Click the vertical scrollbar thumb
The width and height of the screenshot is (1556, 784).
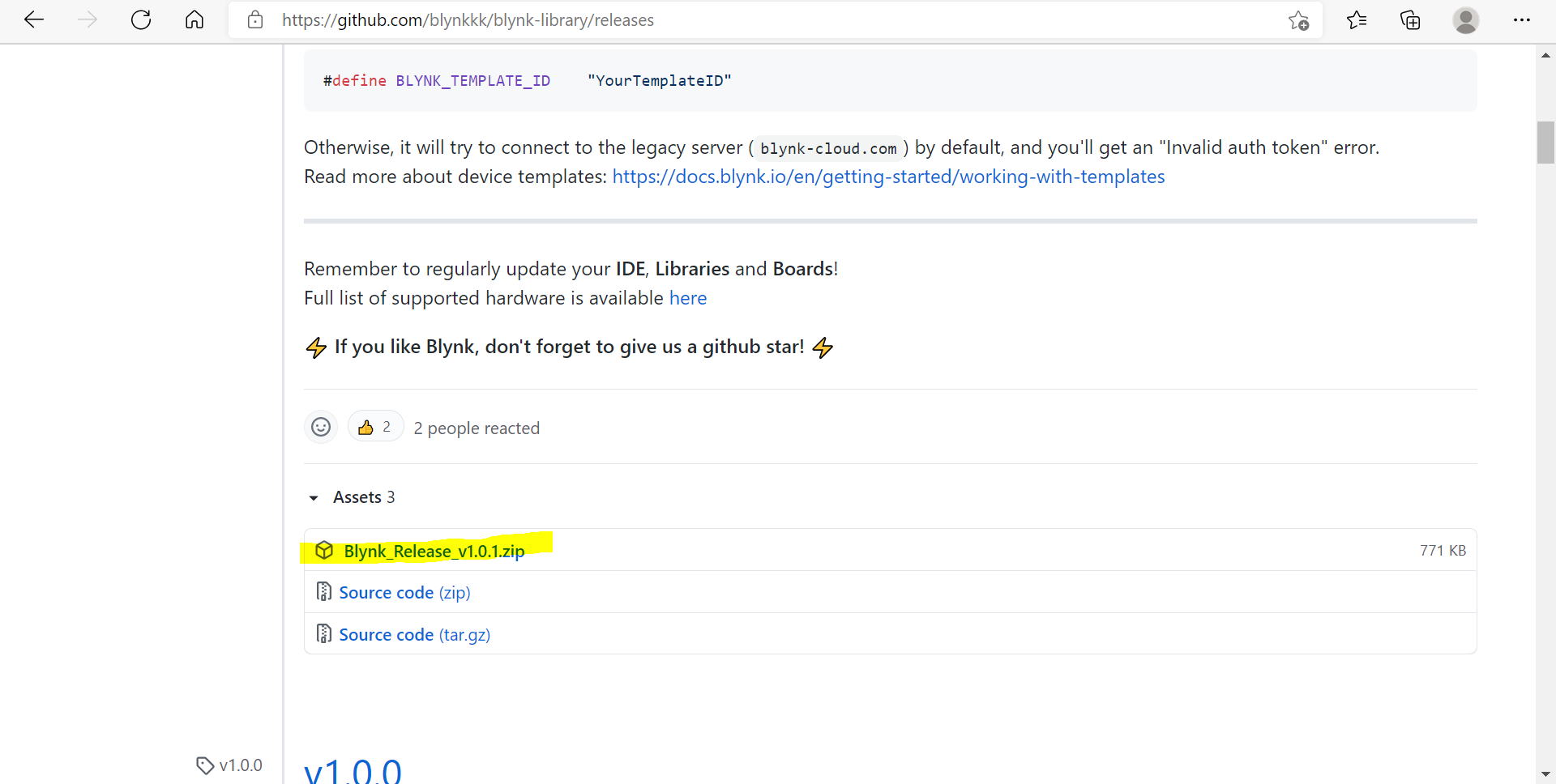[1545, 143]
